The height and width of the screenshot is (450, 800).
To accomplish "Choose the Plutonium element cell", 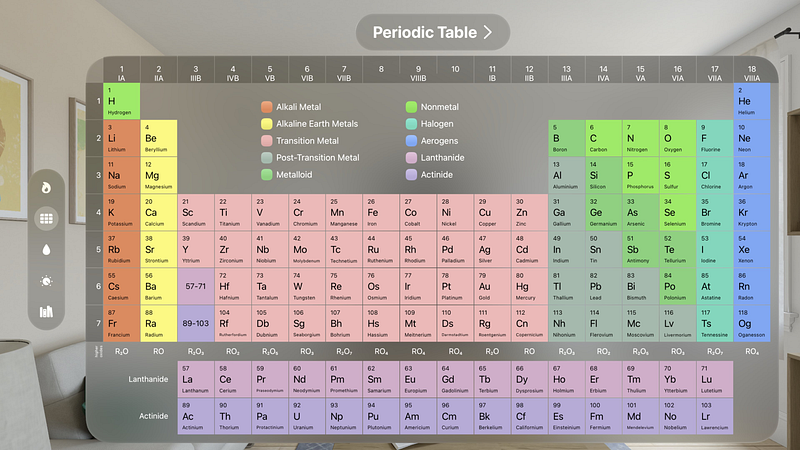I will click(x=381, y=416).
